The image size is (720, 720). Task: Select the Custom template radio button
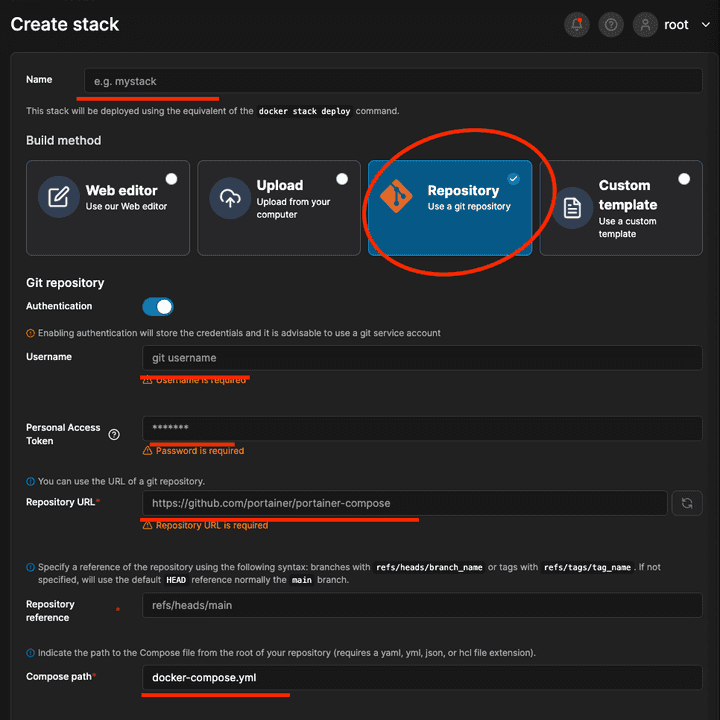click(684, 179)
